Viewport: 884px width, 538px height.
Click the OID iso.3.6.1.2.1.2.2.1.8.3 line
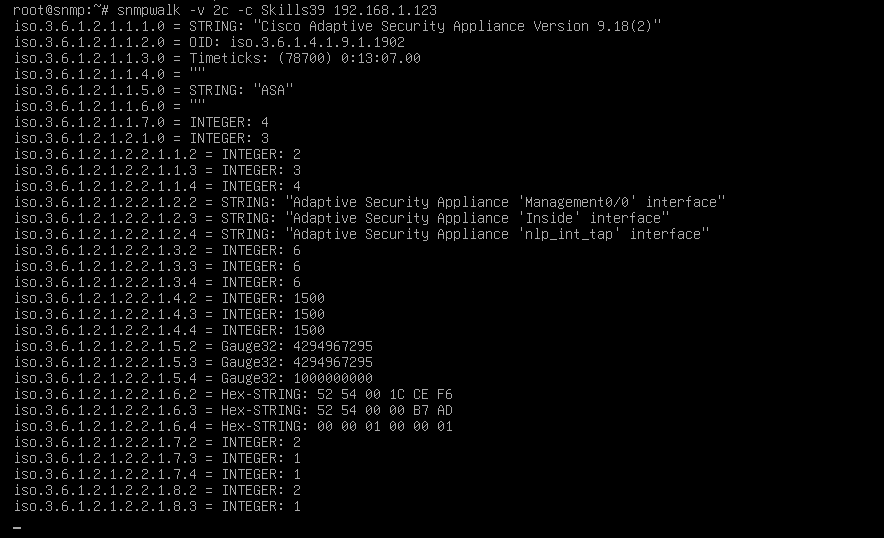click(x=157, y=506)
